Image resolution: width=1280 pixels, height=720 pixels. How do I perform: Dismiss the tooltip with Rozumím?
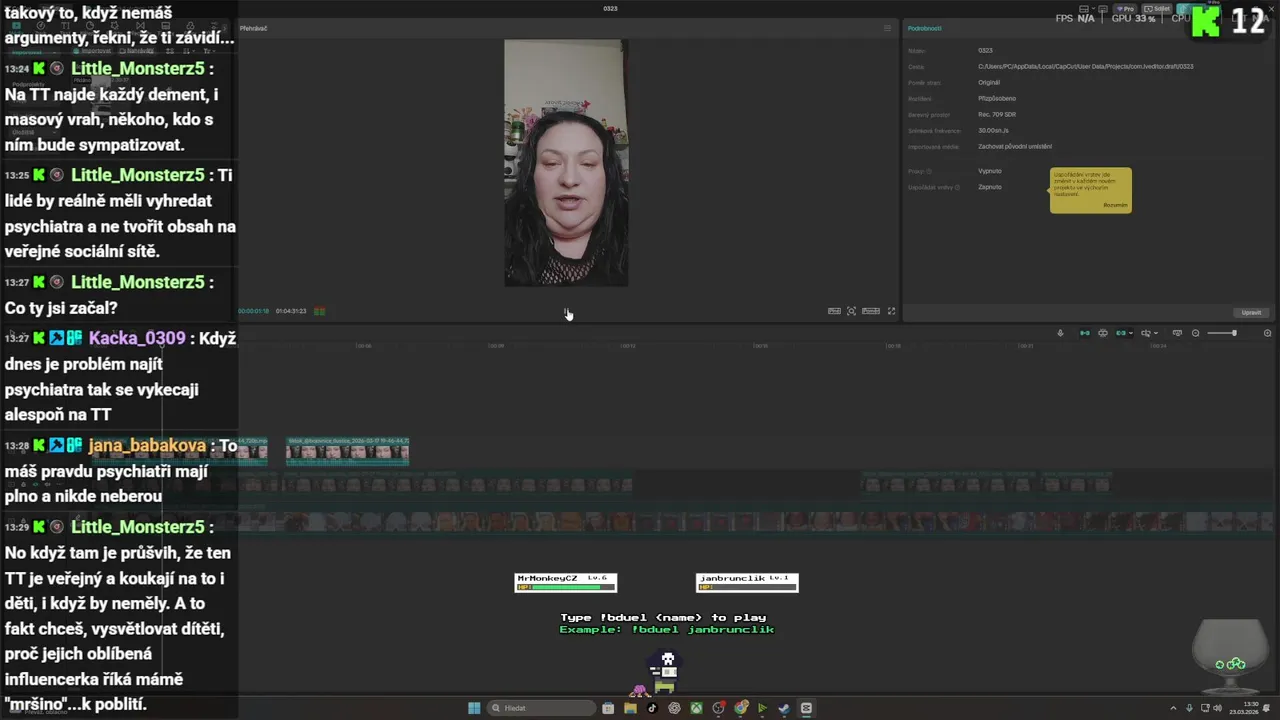tap(1115, 205)
